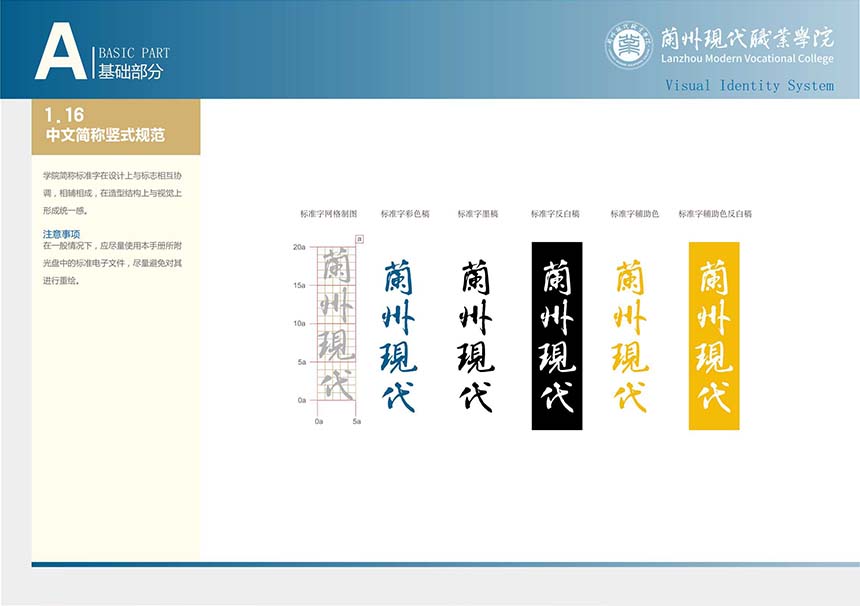Click the '标准字反白稿' label
The image size is (860, 606).
click(x=555, y=214)
